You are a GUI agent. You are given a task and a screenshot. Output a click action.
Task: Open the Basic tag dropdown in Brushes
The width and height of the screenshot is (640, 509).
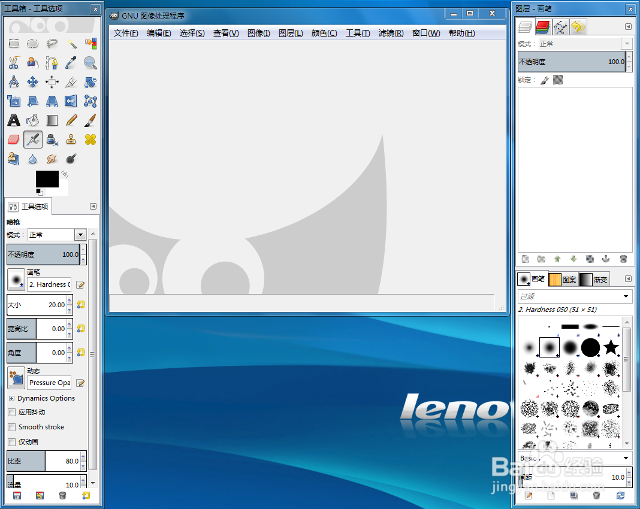coord(575,458)
